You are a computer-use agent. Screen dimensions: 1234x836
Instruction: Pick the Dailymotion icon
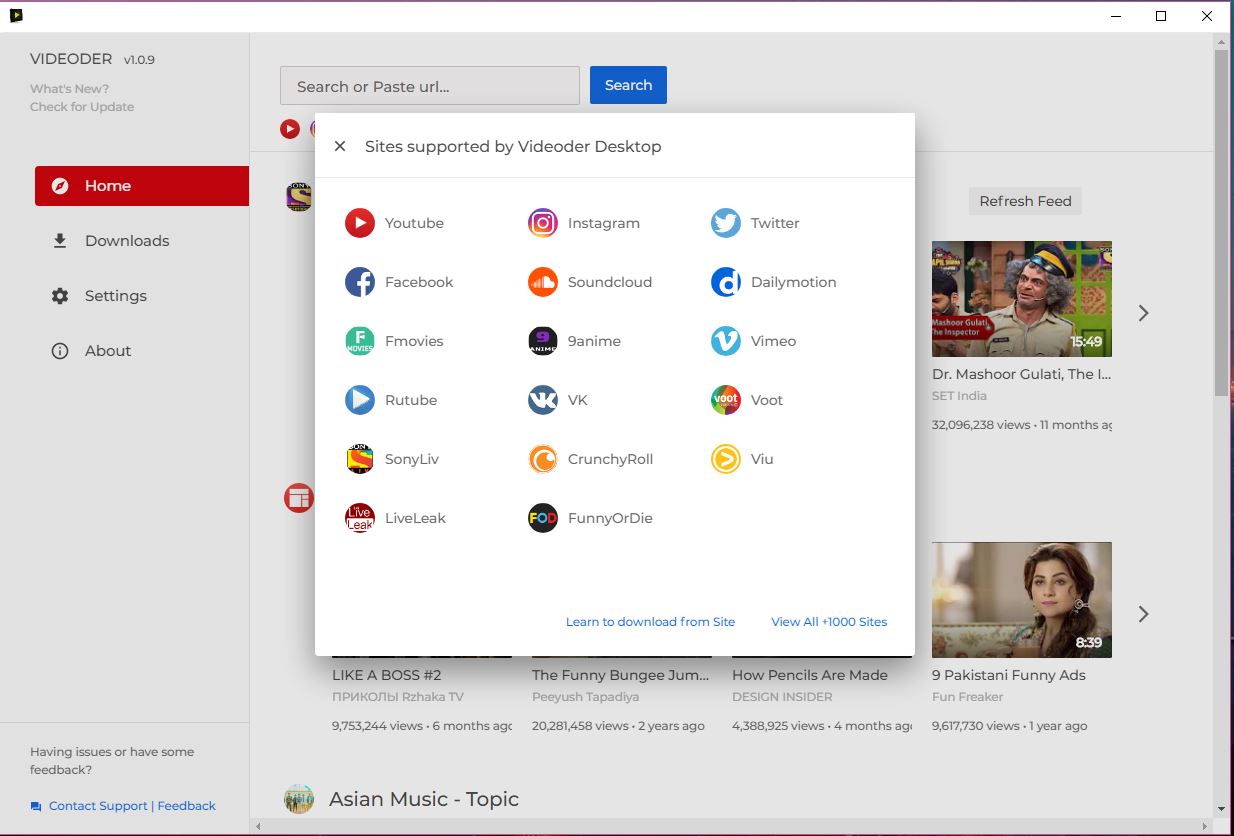coord(725,282)
